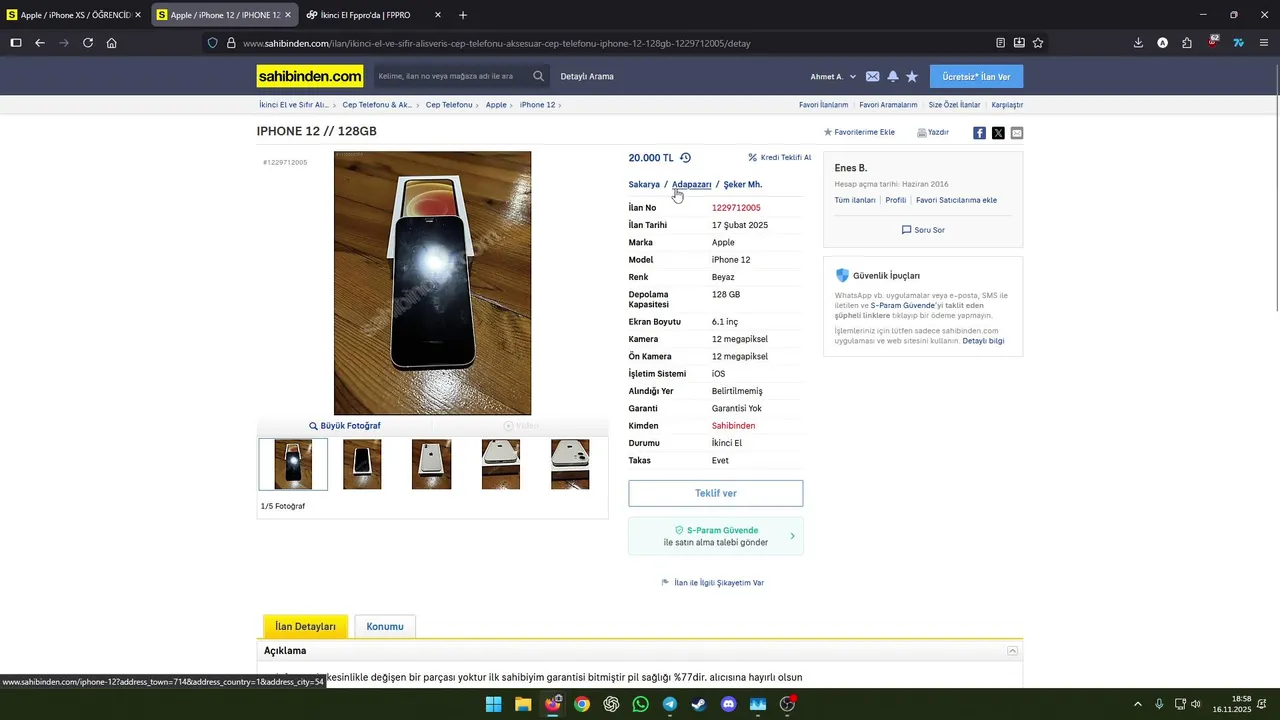The width and height of the screenshot is (1280, 720).
Task: Select the fourth photo thumbnail
Action: click(x=500, y=464)
